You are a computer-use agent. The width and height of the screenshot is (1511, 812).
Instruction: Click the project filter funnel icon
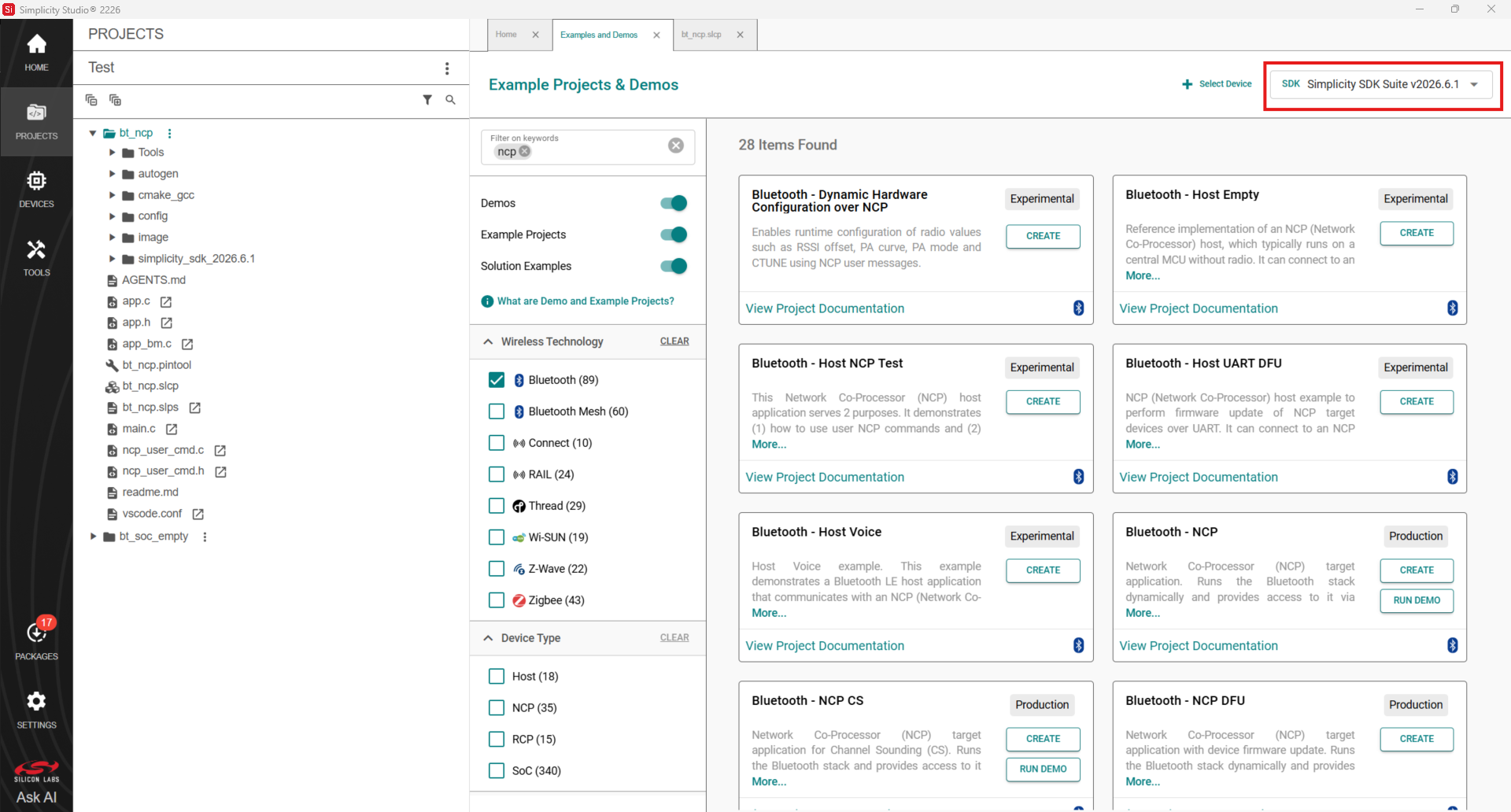pyautogui.click(x=427, y=100)
